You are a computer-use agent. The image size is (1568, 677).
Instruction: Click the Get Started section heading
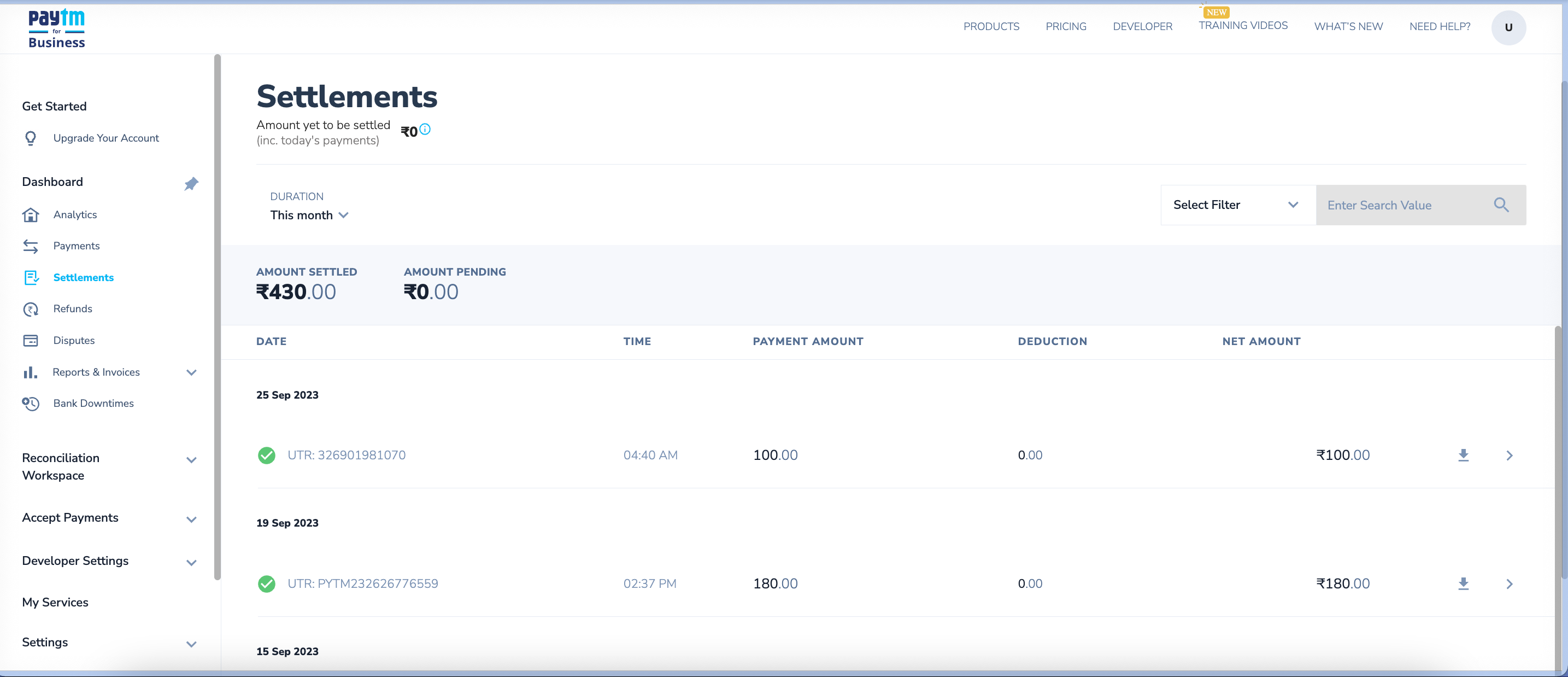[54, 107]
